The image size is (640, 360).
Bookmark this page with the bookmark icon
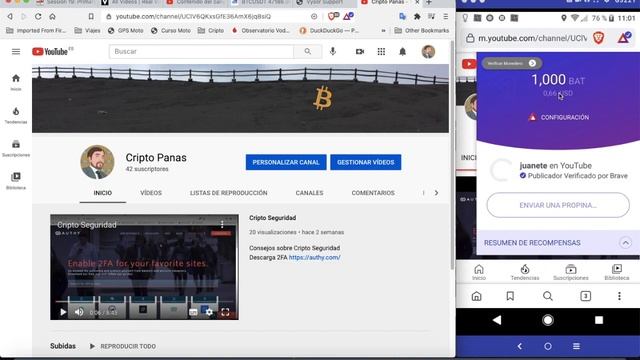(91, 16)
